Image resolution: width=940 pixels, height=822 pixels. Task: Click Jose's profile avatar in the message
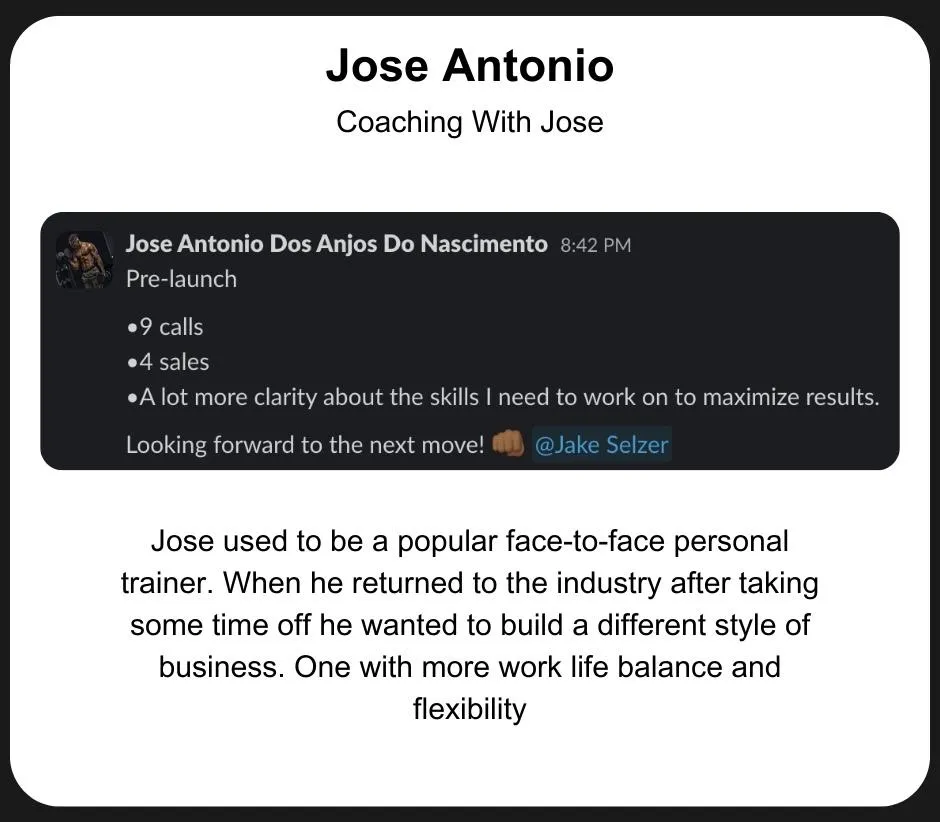point(85,260)
